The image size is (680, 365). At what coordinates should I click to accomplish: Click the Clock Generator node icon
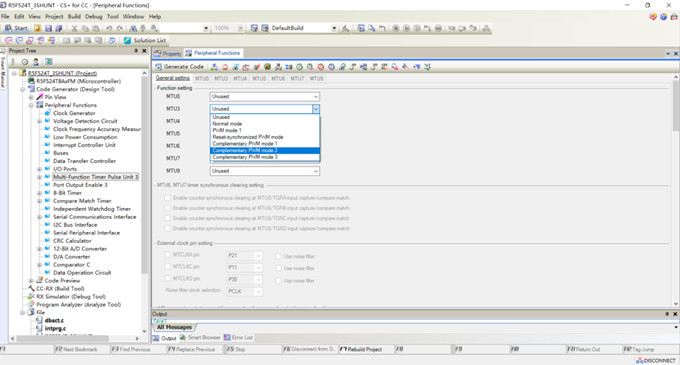coord(48,113)
